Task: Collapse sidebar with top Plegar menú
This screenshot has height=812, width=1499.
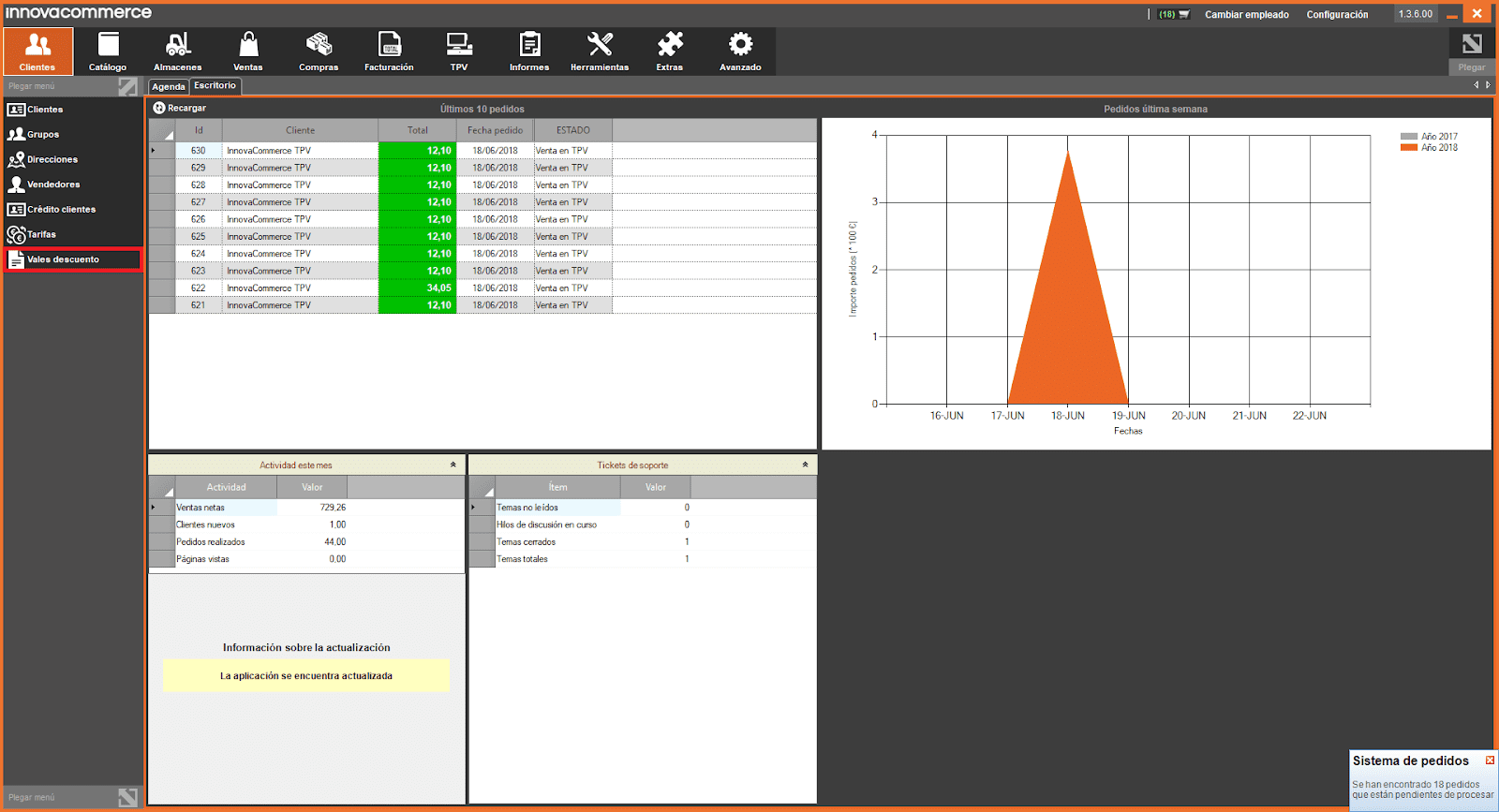Action: pos(127,86)
